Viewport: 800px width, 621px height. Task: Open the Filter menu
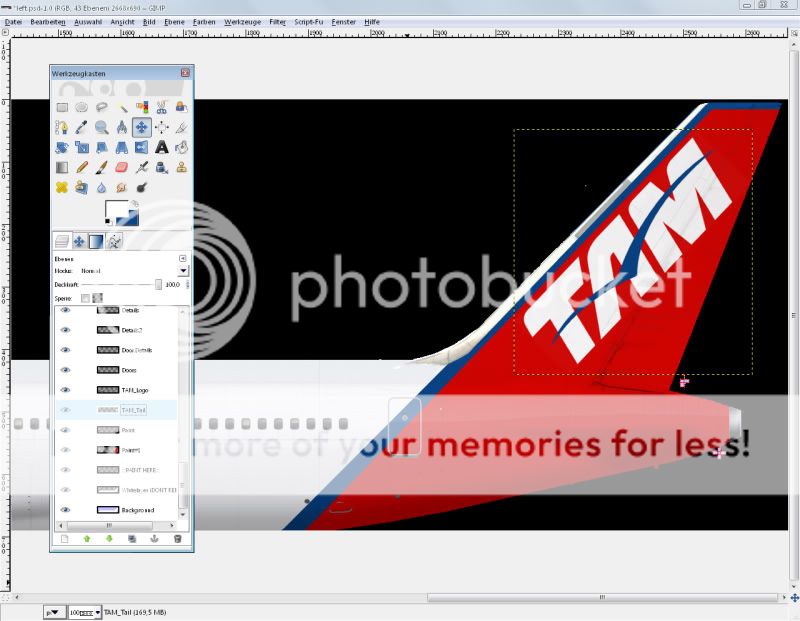[x=277, y=21]
